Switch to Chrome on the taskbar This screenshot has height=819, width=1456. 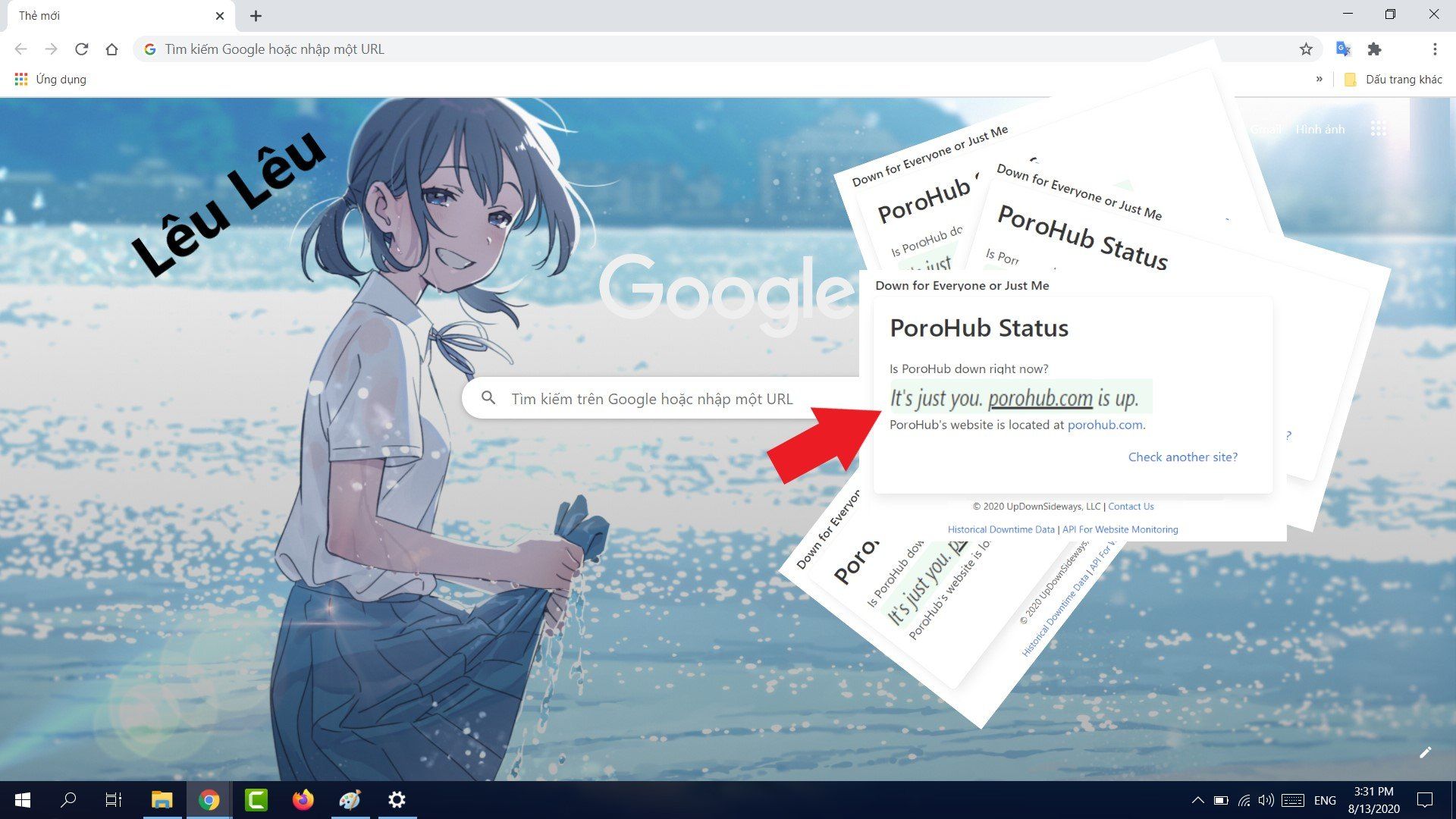[209, 800]
